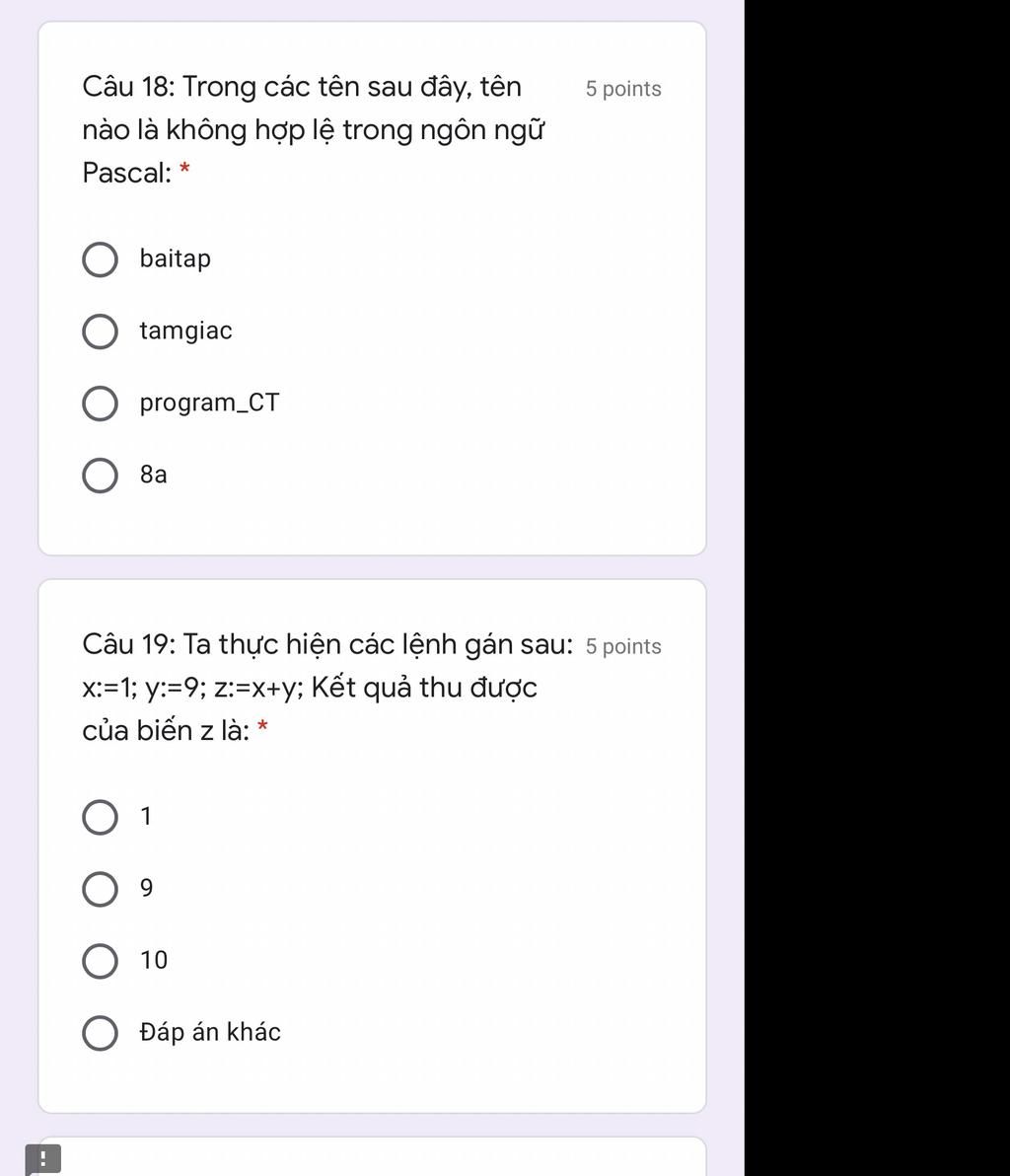Choose the 'Đáp án khác' option
Viewport: 1010px width, 1176px height.
click(100, 1033)
